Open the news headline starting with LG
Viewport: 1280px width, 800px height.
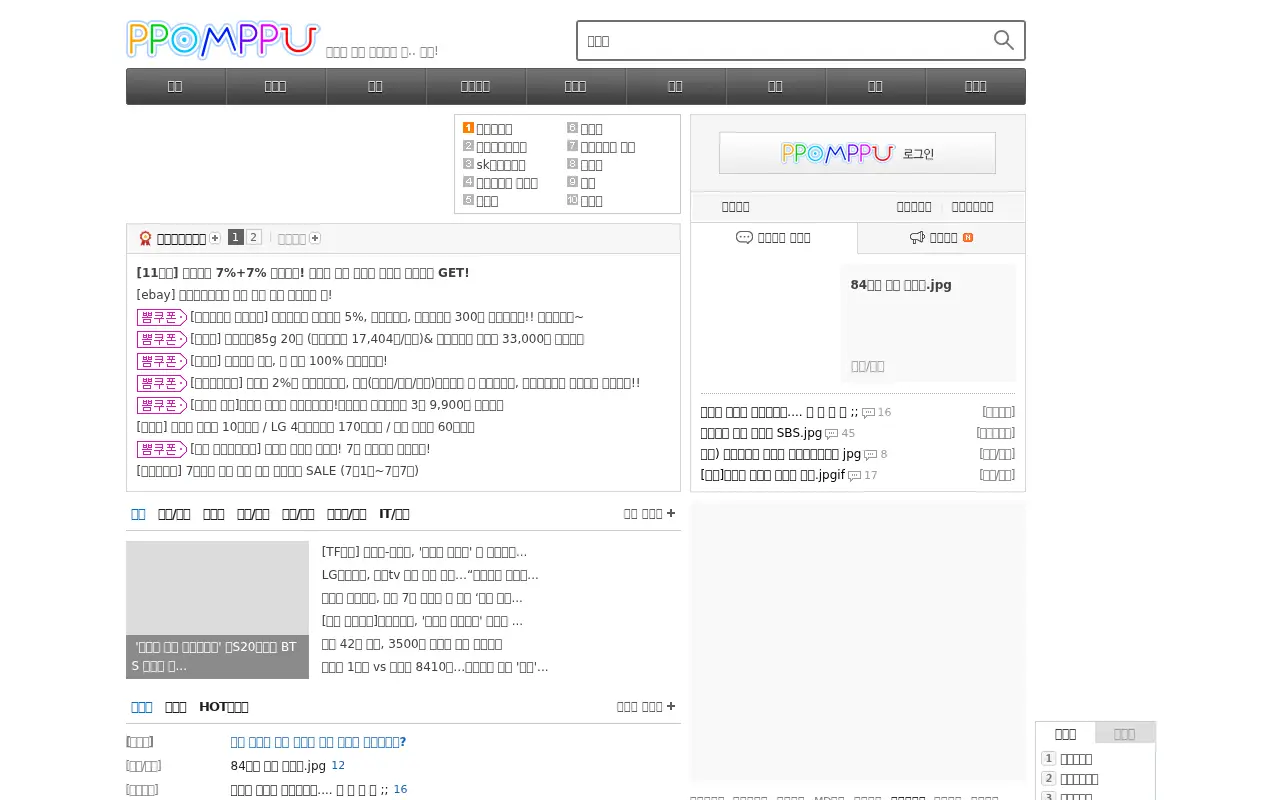pos(430,575)
